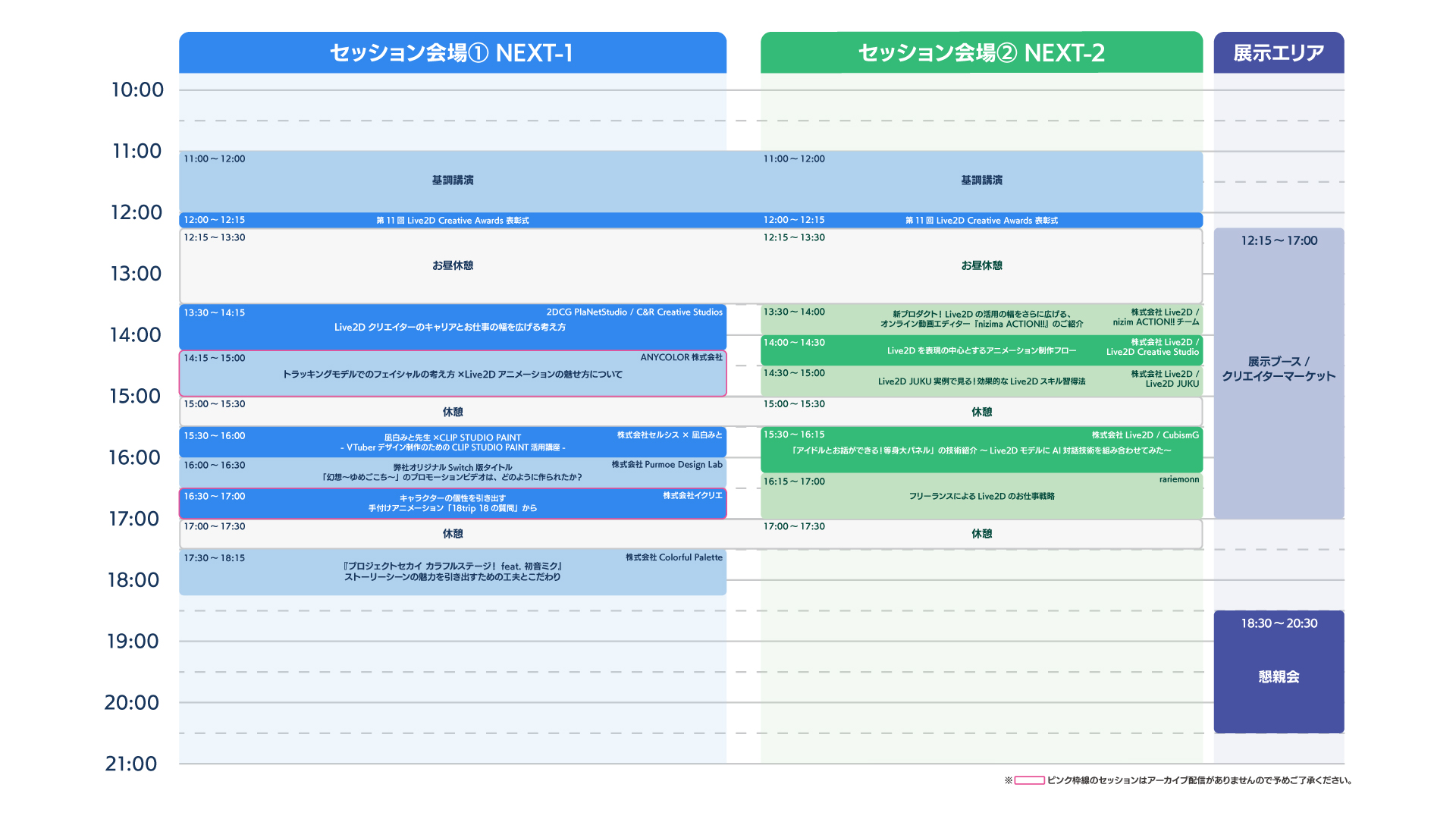Screen dimensions: 1456x819
Task: Click the Live2D Creative Studio presenter label
Action: [x=1153, y=352]
